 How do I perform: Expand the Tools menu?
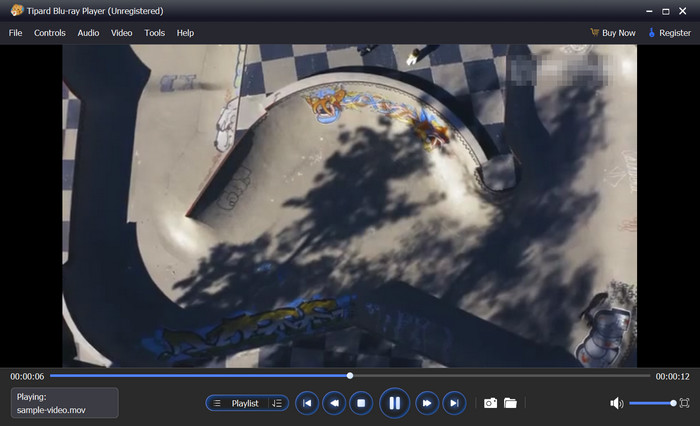click(x=154, y=33)
